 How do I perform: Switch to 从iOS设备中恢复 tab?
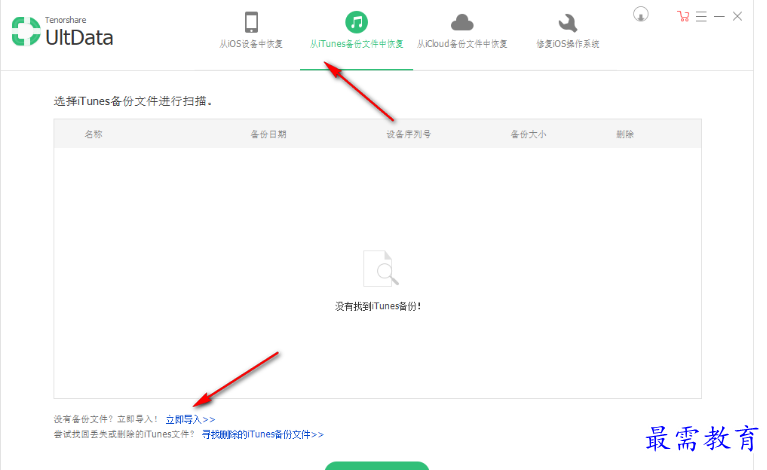point(251,44)
